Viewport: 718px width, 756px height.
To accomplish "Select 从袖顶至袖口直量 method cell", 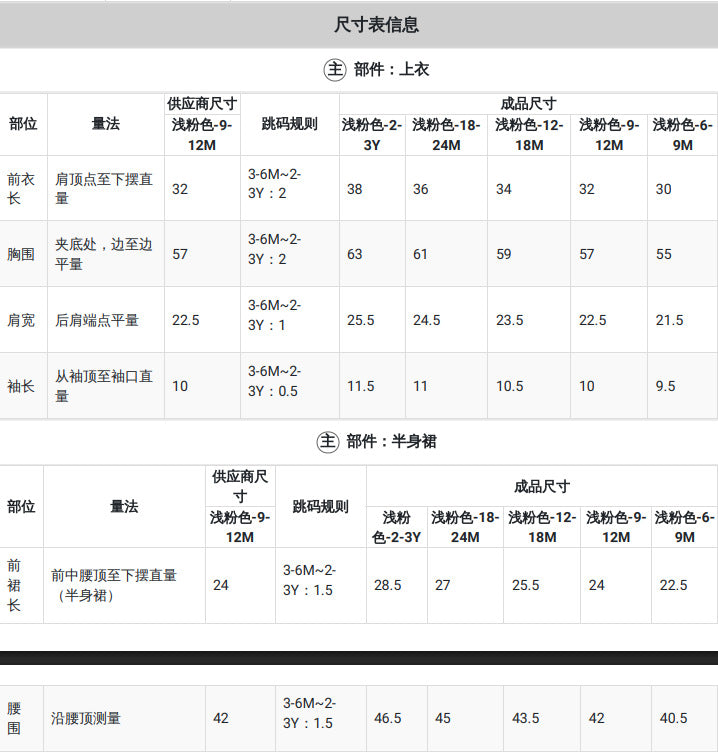I will [x=104, y=386].
